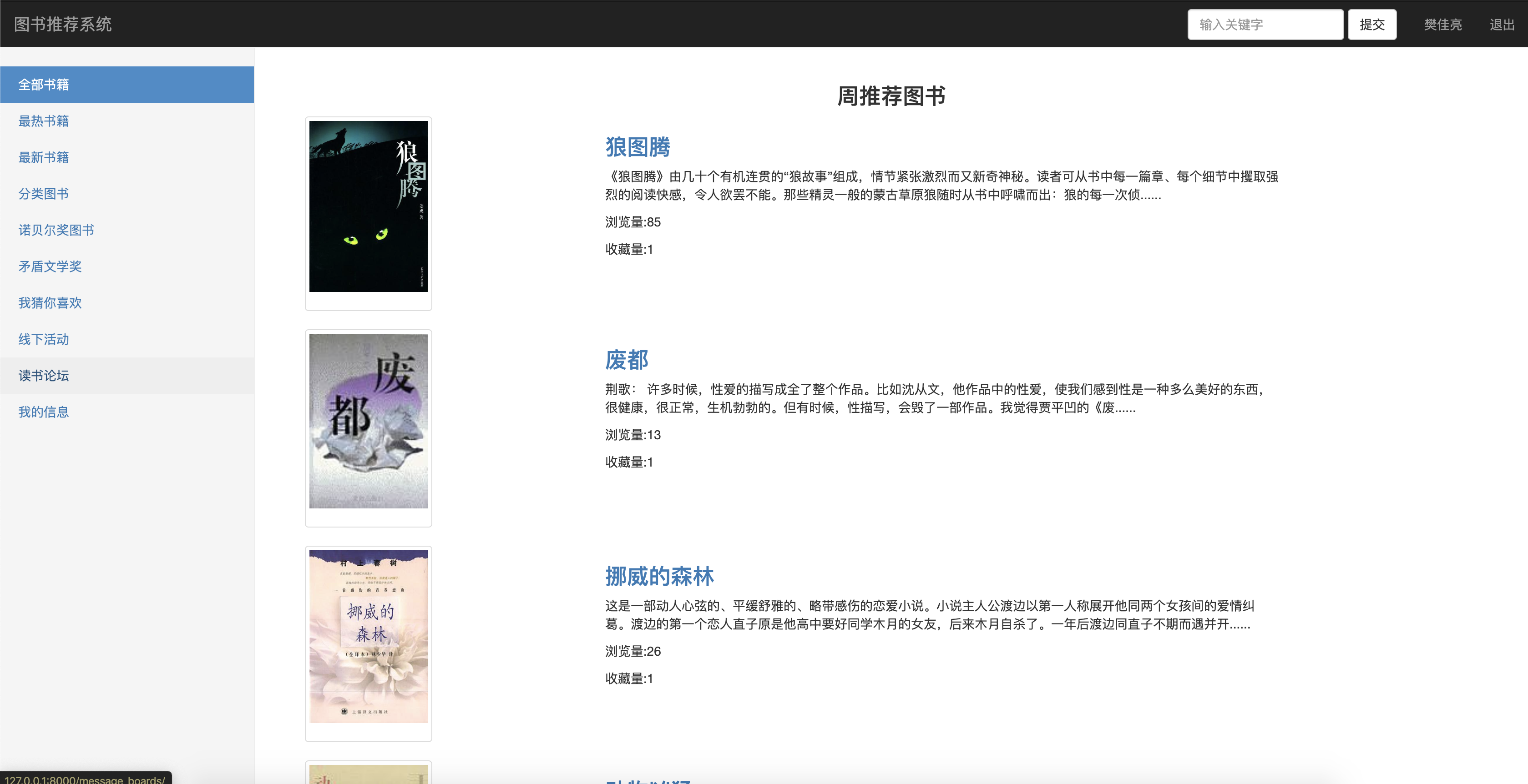
Task: Open 我猜你喜欢 recommendations
Action: pos(50,303)
